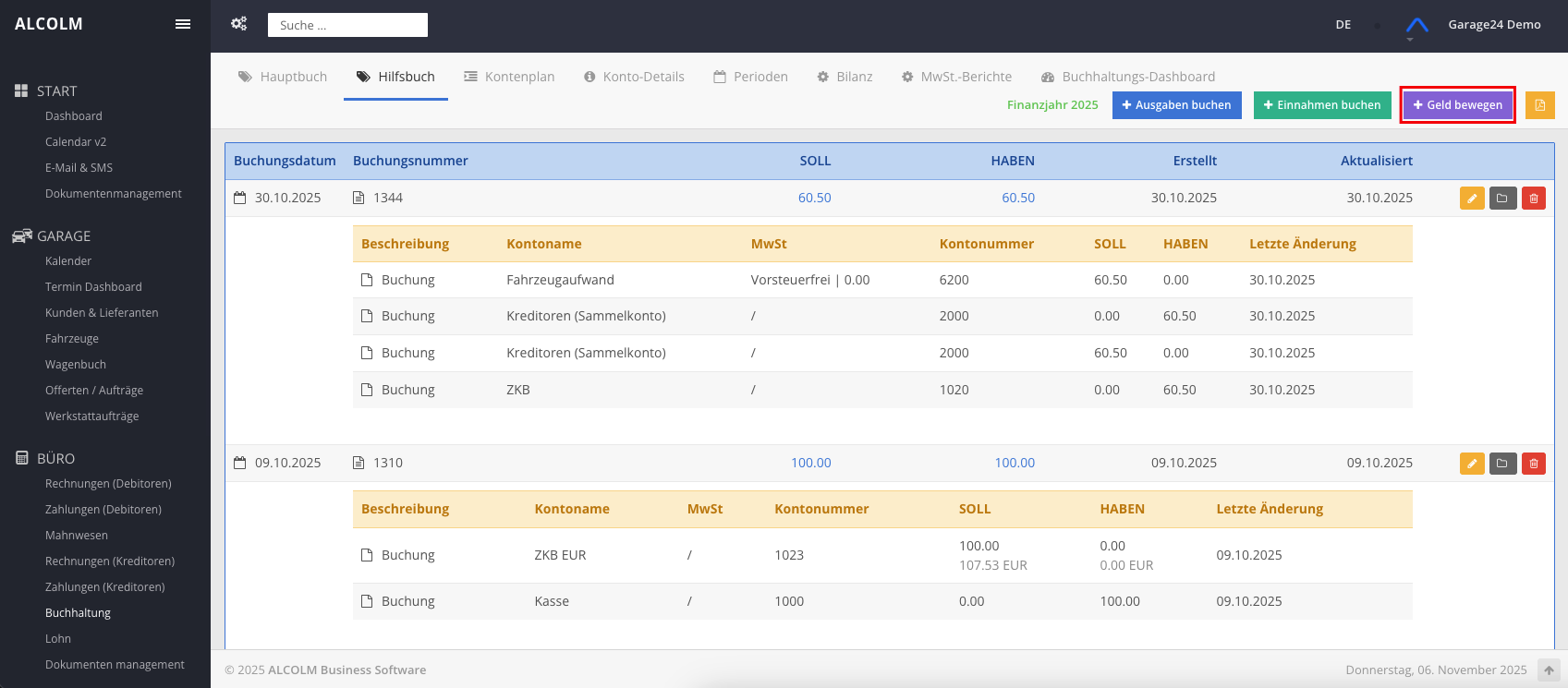Click the hamburger menu icon beside ALCOLM
1568x688 pixels.
click(x=183, y=24)
